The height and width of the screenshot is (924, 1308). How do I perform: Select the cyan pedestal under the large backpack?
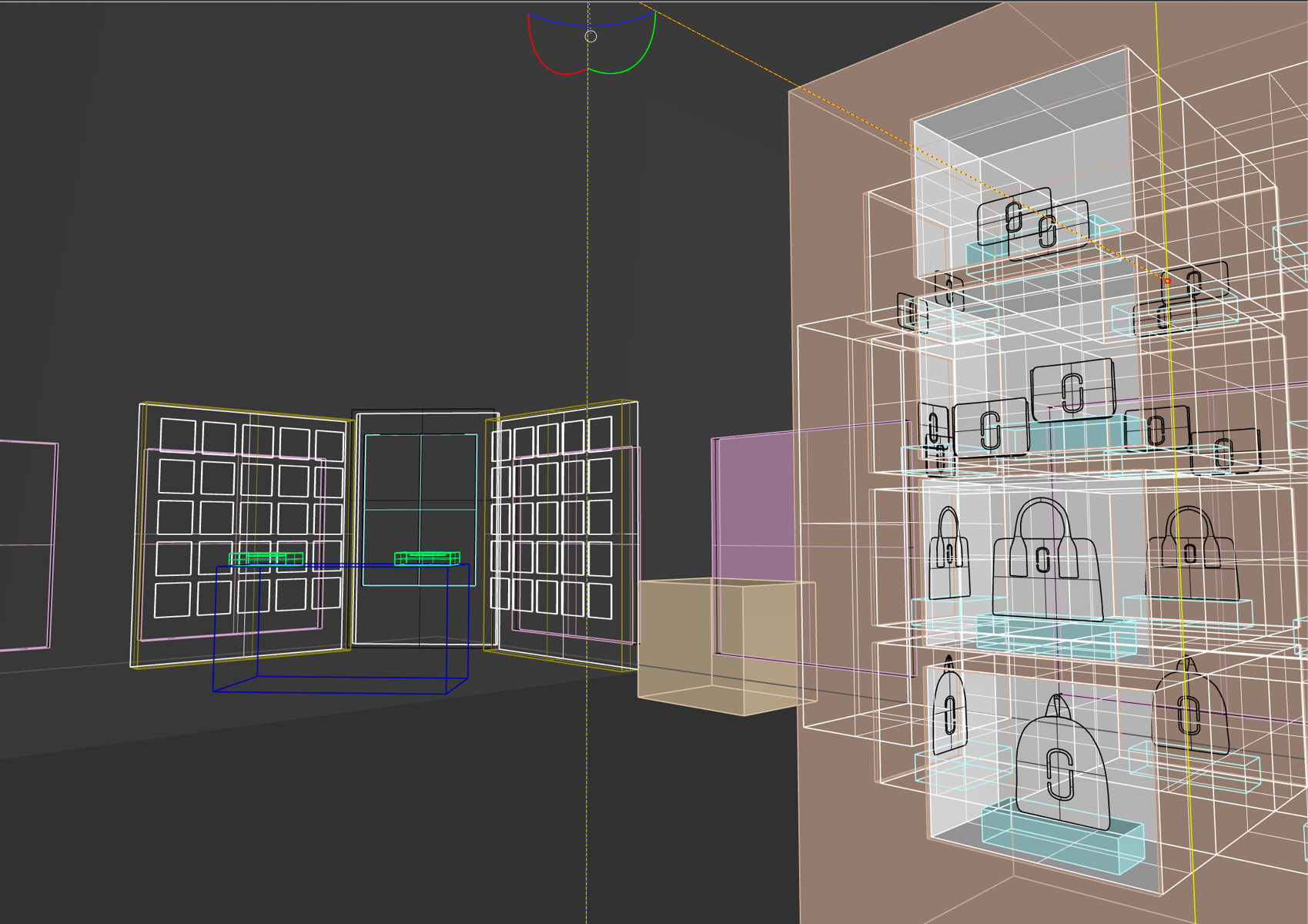(x=1062, y=838)
